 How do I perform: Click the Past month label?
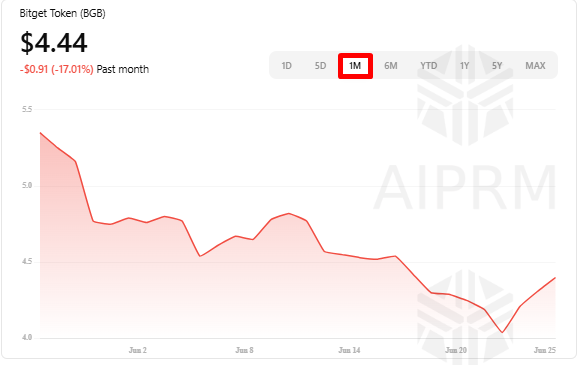123,69
